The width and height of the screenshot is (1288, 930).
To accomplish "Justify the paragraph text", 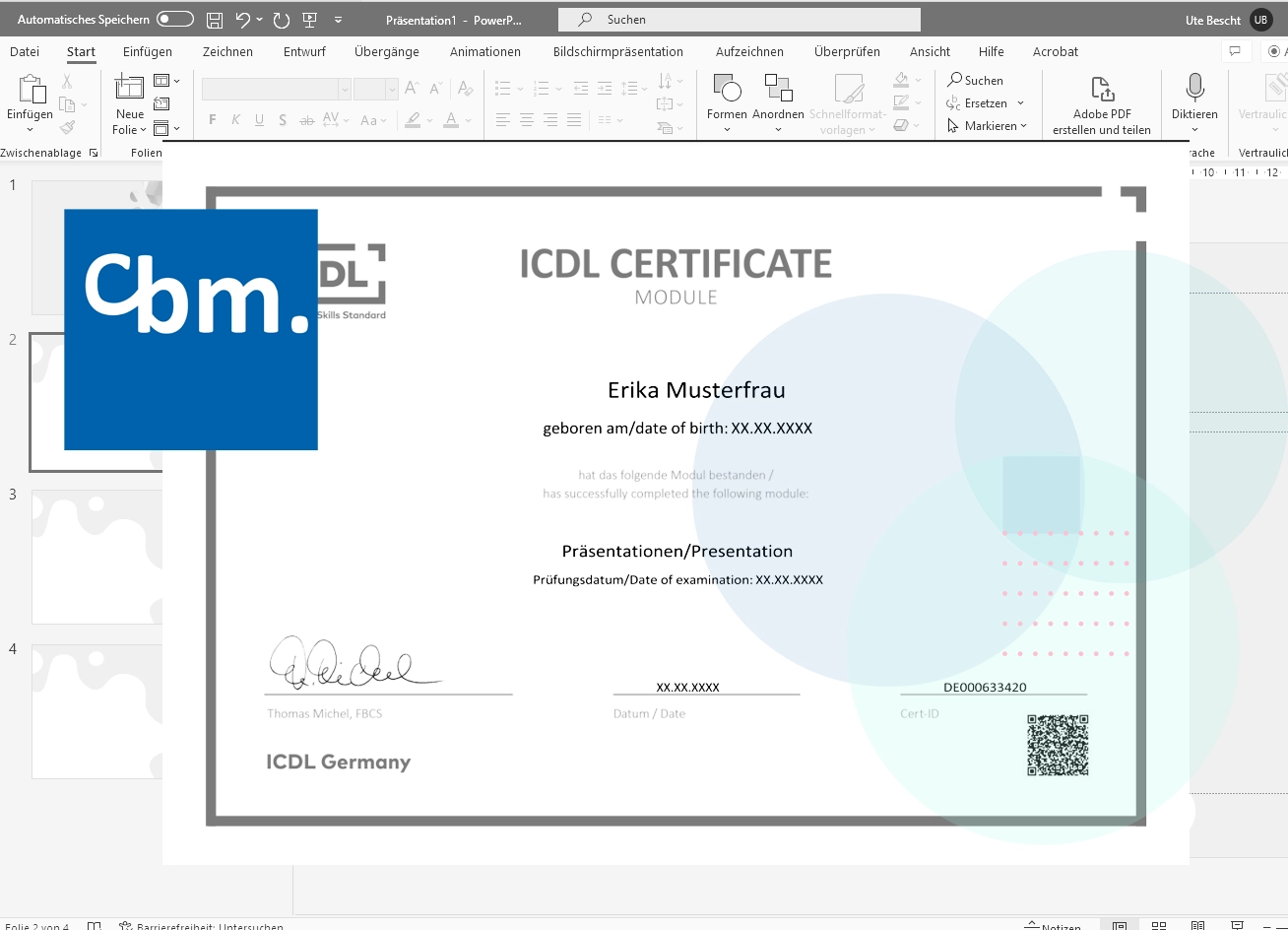I will (x=574, y=120).
